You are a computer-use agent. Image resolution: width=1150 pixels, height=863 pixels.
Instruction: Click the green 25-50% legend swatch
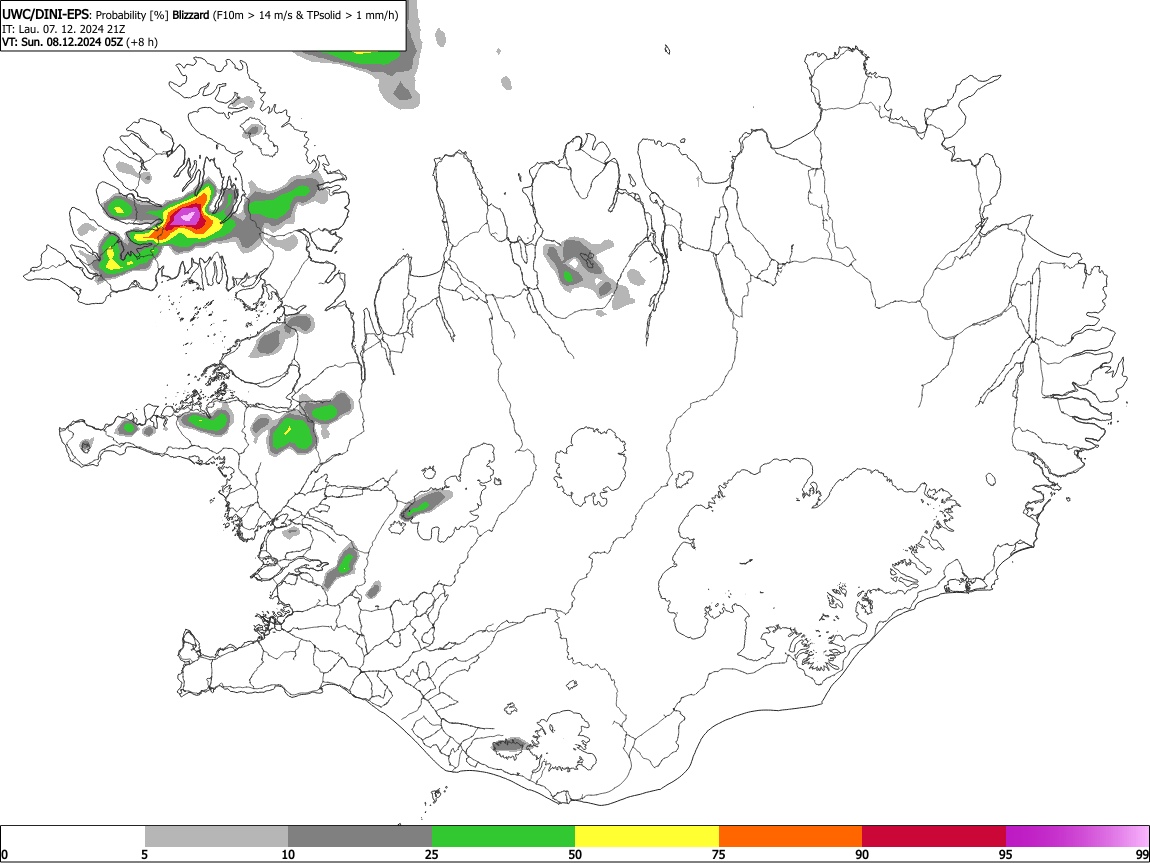point(503,837)
